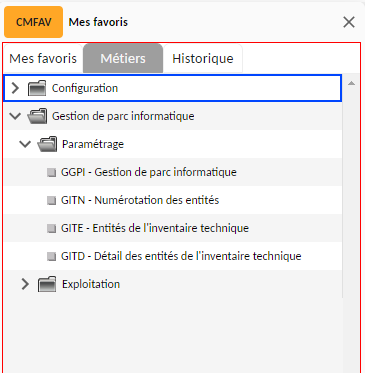Click the square icon beside GITN entry

pos(51,200)
